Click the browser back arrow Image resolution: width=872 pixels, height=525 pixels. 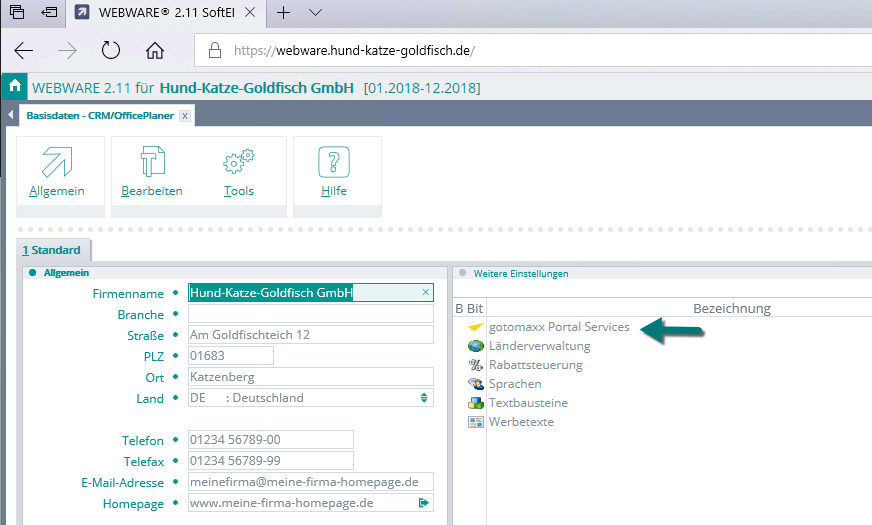[24, 50]
